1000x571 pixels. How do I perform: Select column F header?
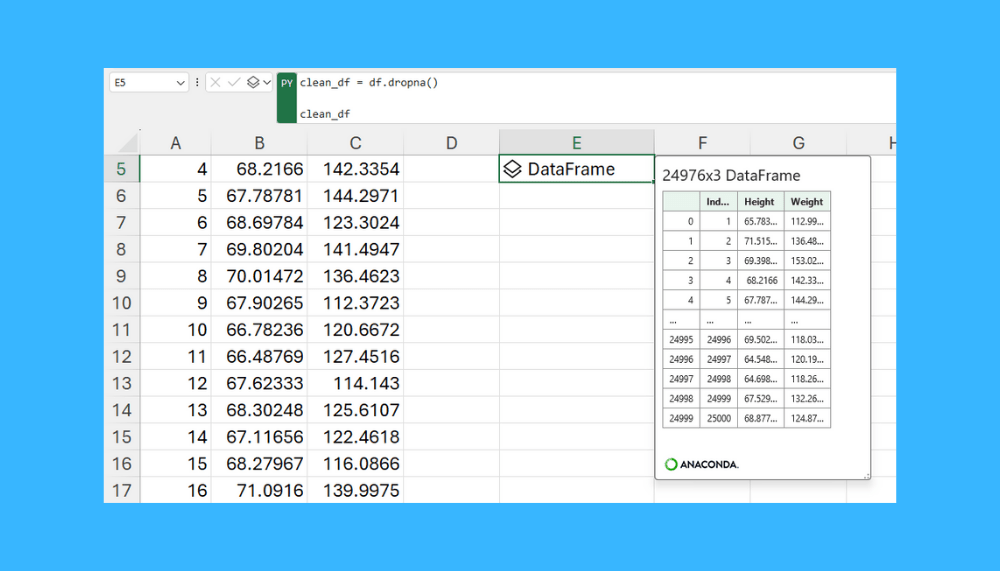pyautogui.click(x=702, y=143)
